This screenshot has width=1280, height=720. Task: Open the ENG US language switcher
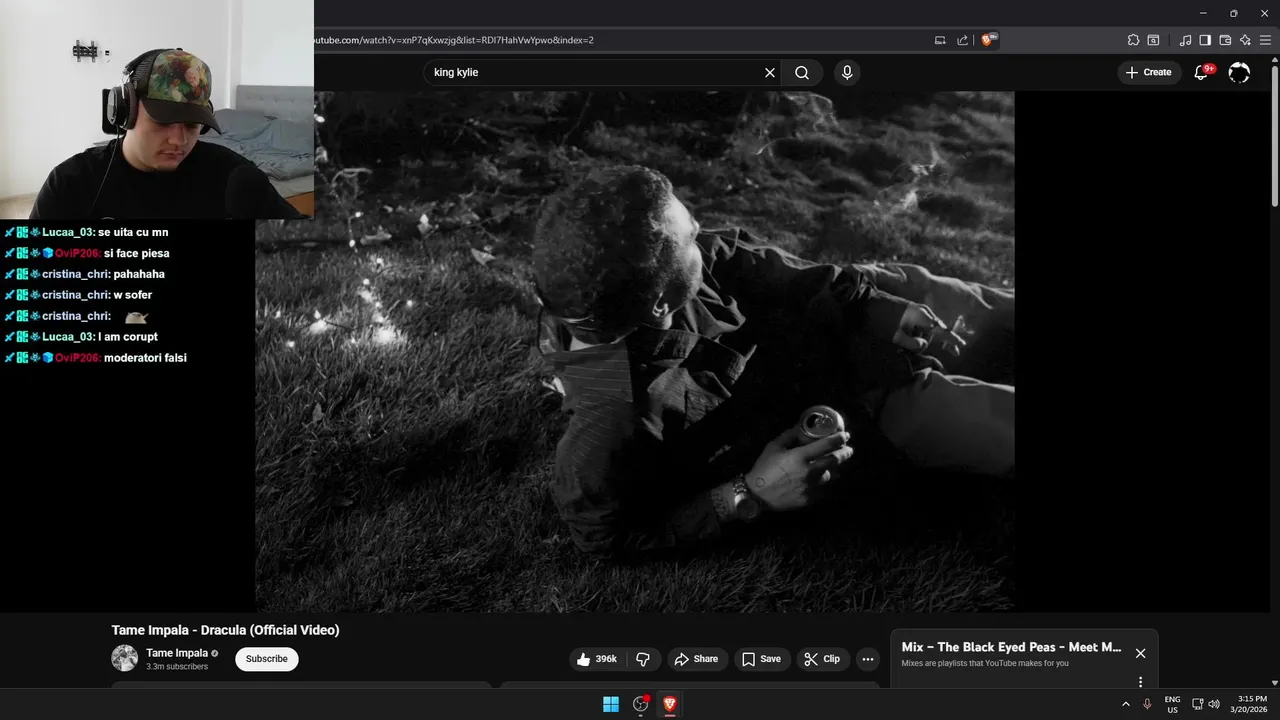[1172, 704]
